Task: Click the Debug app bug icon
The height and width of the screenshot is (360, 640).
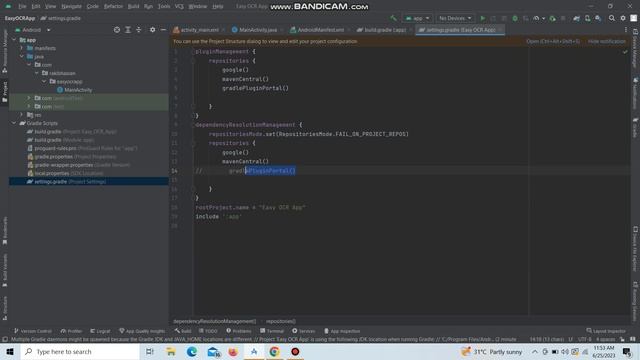Action: point(515,18)
